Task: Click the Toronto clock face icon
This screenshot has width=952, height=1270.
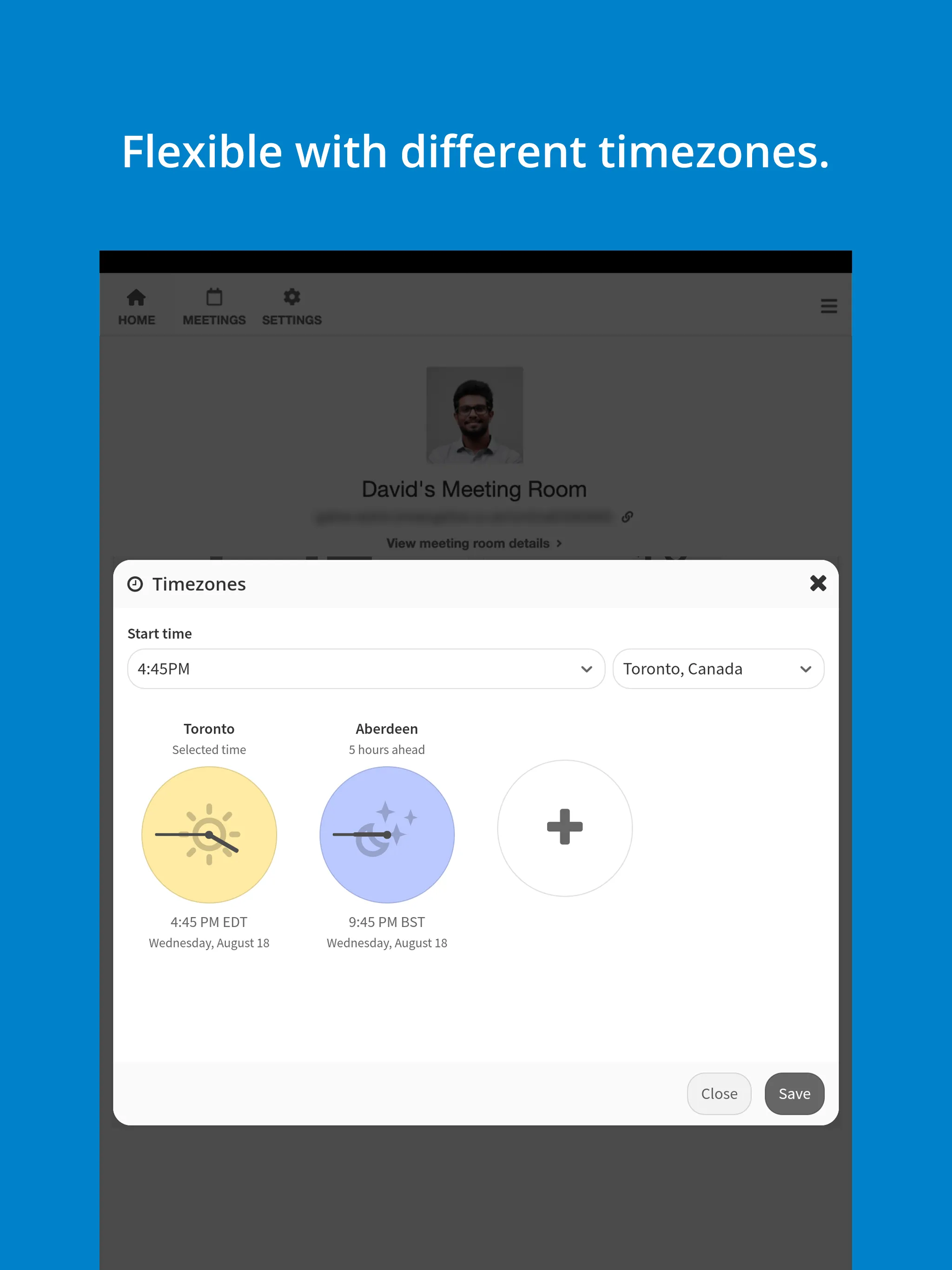Action: (209, 833)
